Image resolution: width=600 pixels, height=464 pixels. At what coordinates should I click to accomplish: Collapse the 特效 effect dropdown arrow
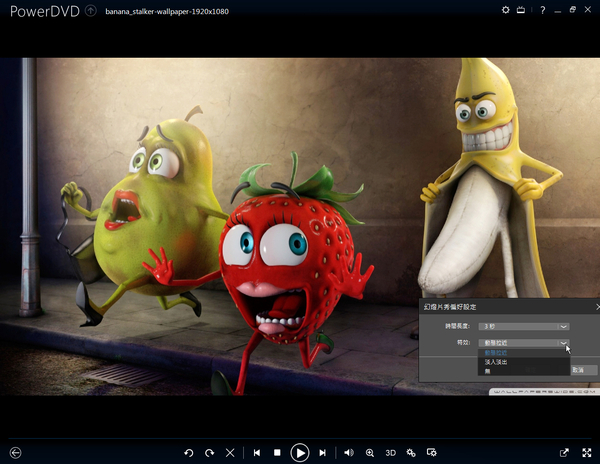click(x=564, y=343)
